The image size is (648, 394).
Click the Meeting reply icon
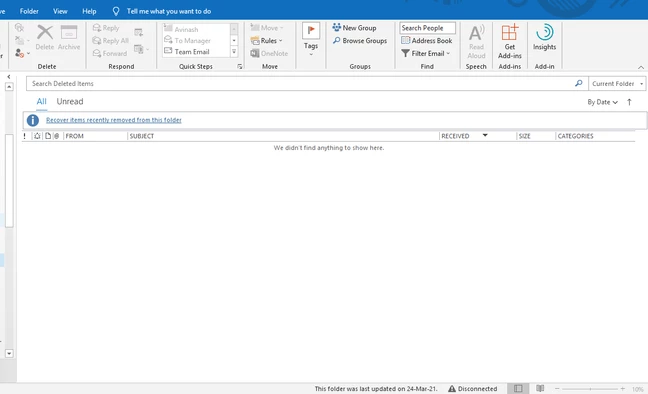pos(138,32)
